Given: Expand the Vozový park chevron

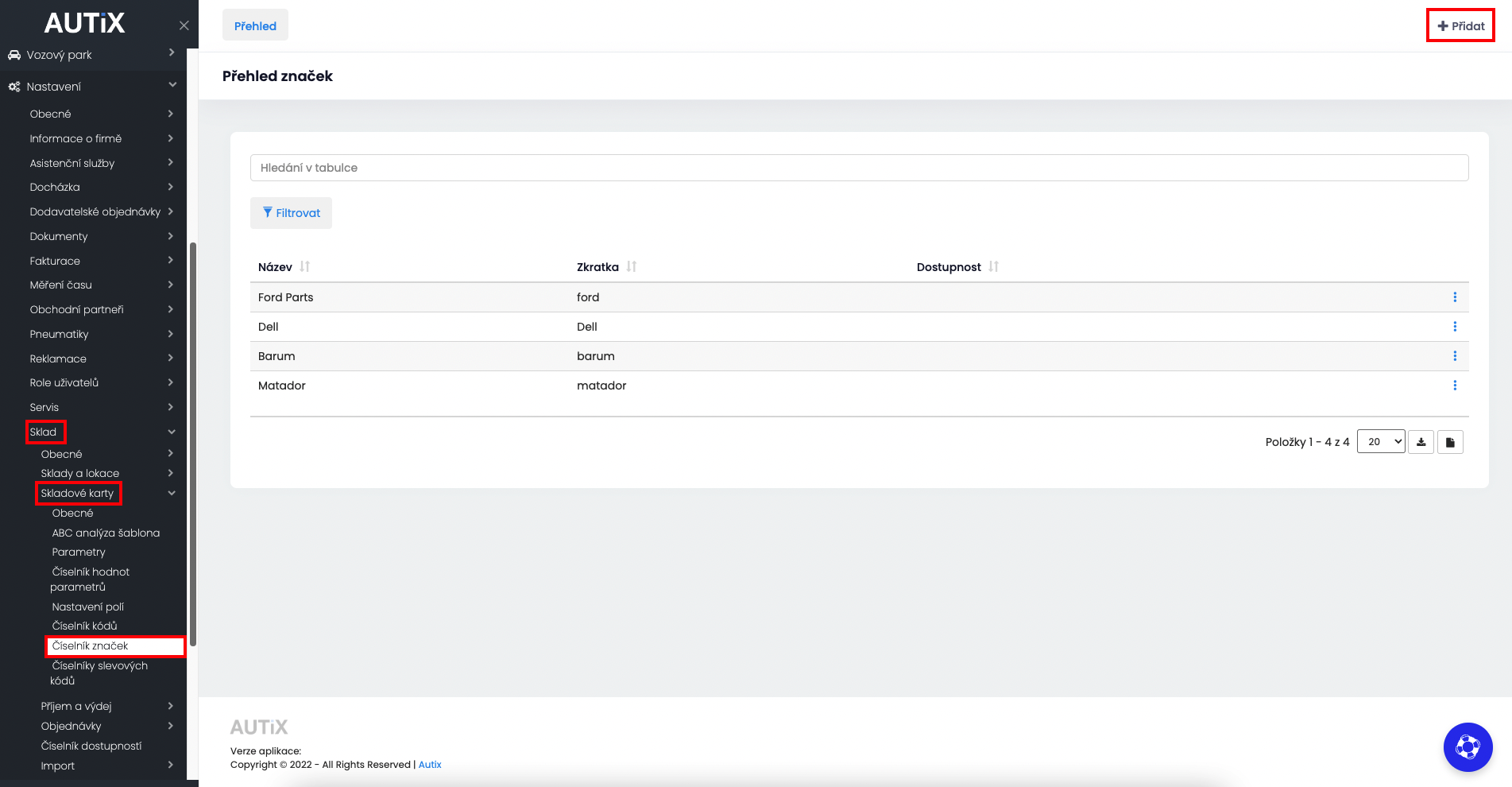Looking at the screenshot, I should pyautogui.click(x=172, y=52).
